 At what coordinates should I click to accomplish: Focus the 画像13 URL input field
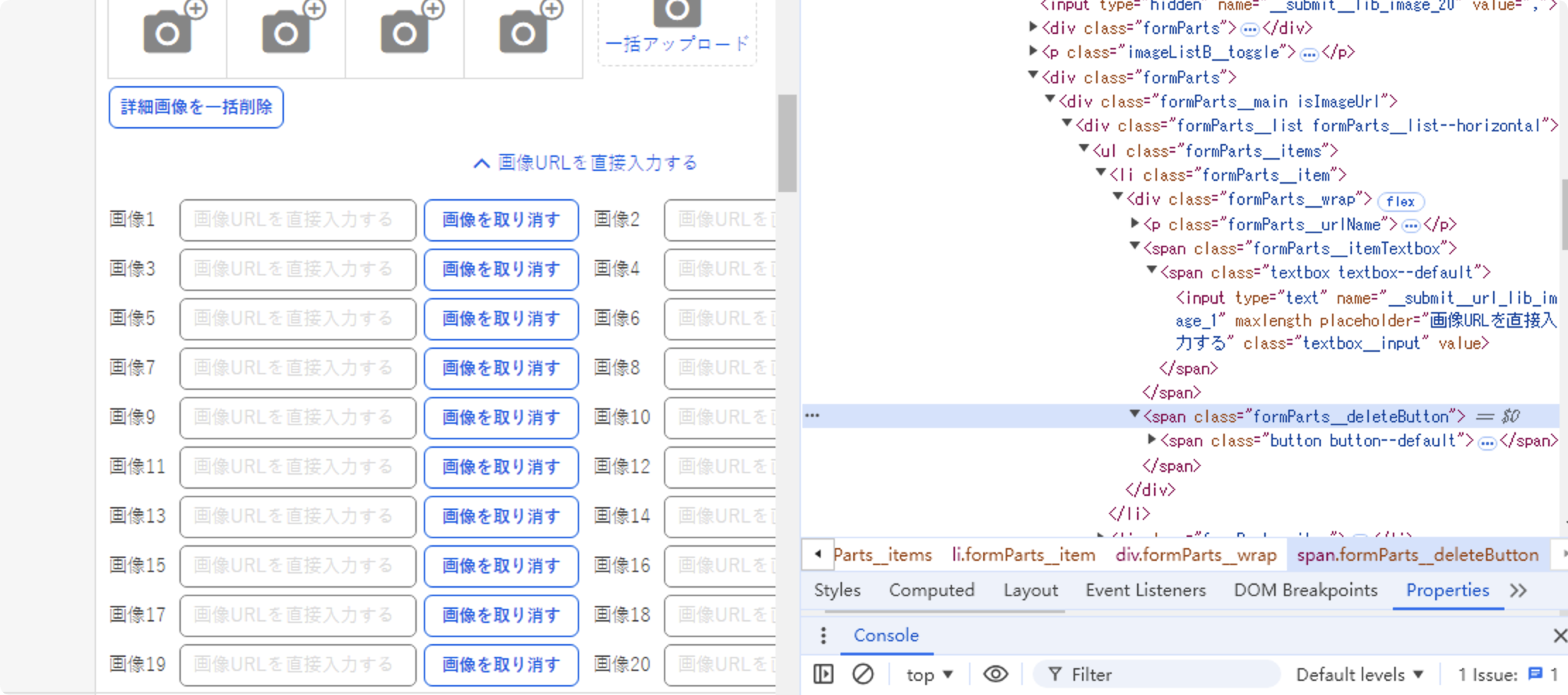click(x=297, y=517)
